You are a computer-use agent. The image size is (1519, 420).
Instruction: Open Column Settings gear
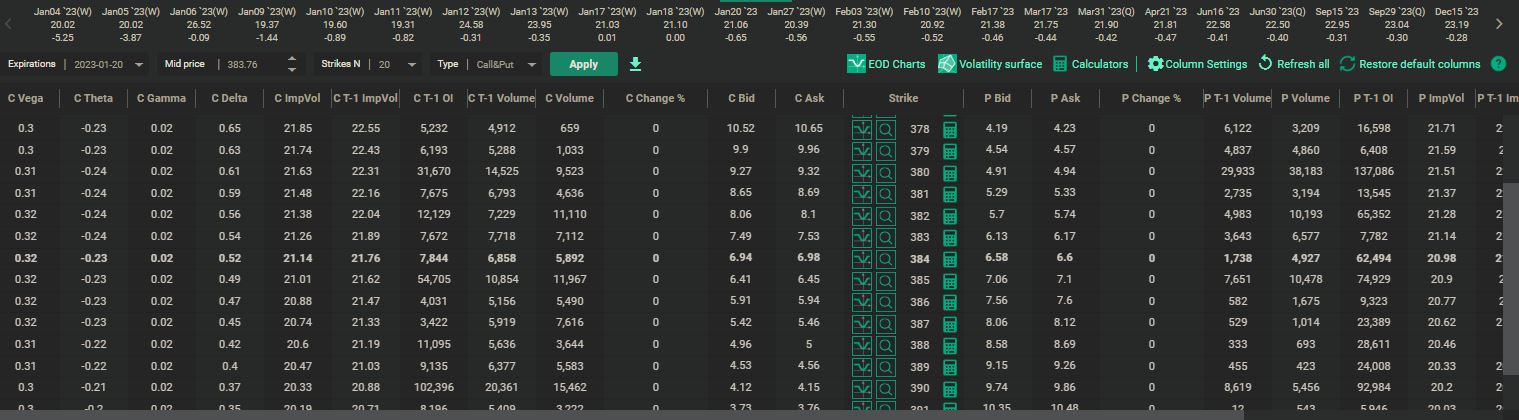(x=1156, y=64)
